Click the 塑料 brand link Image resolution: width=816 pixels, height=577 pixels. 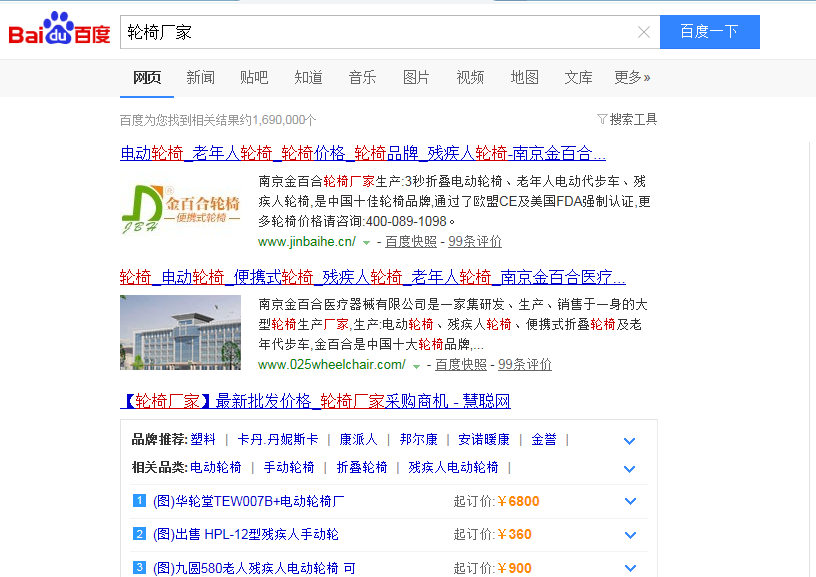203,440
